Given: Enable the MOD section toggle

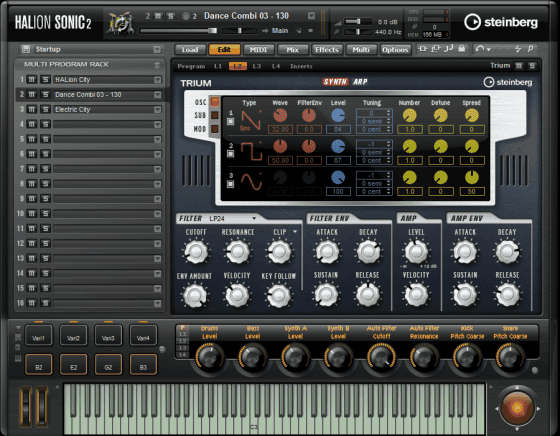Looking at the screenshot, I should (x=215, y=129).
